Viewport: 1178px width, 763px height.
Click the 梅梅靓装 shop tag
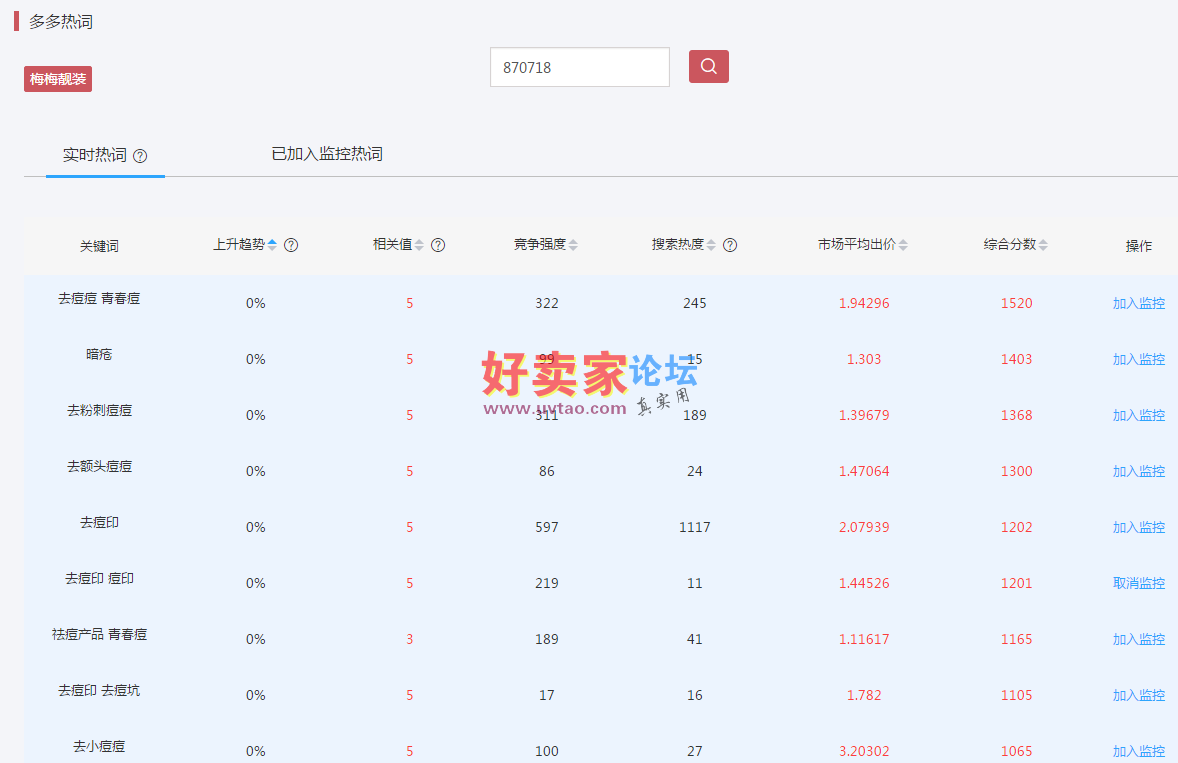(58, 79)
